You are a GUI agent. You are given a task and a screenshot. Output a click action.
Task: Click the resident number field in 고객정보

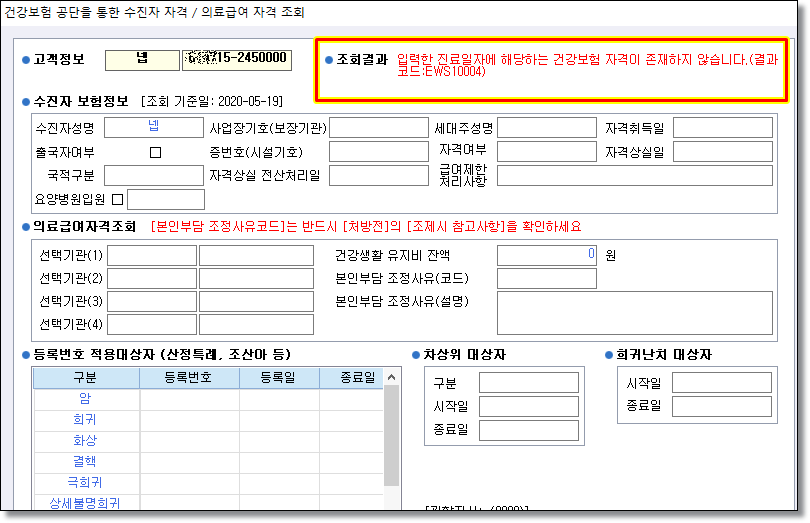coord(237,59)
